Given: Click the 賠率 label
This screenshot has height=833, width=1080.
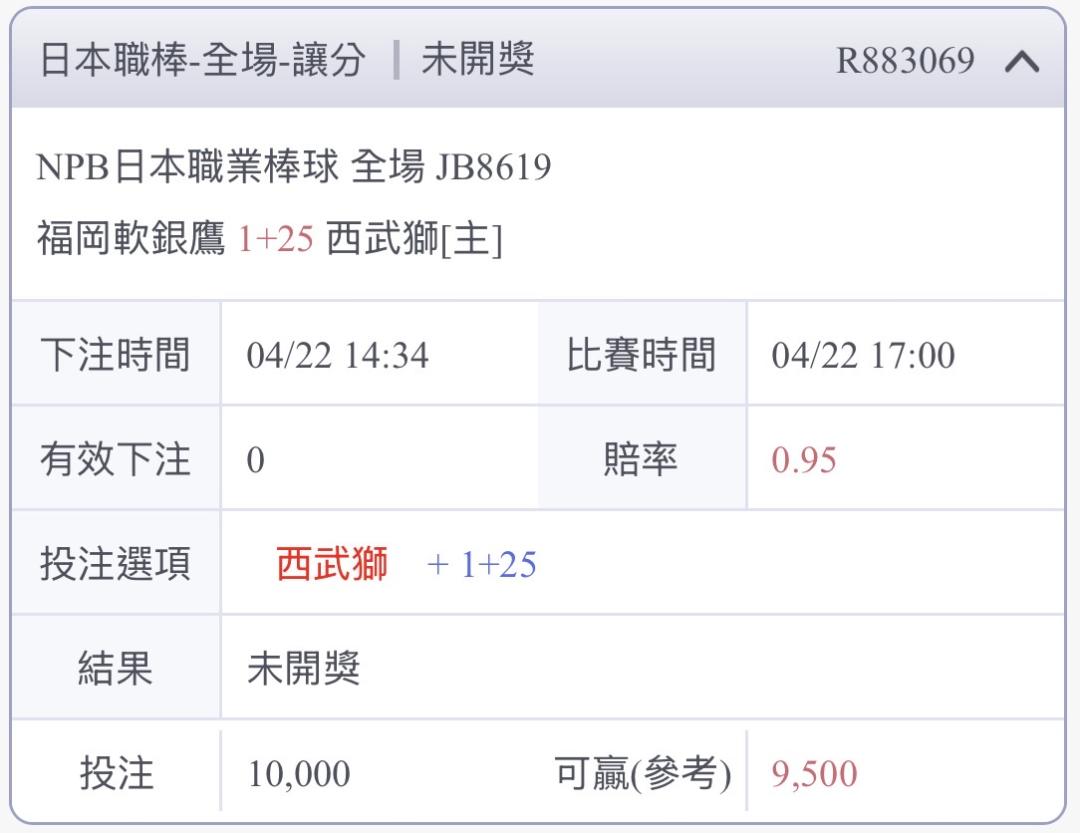Looking at the screenshot, I should pyautogui.click(x=641, y=460).
